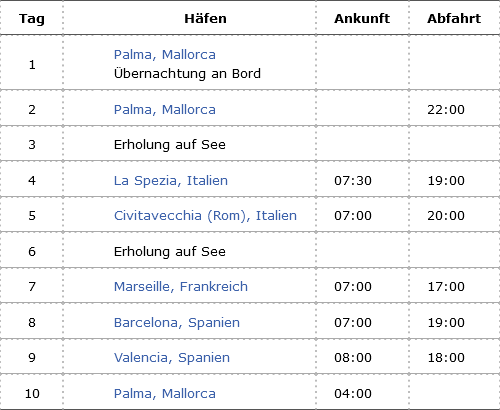The image size is (500, 410).
Task: Select the 17:00 departure time for Marseille
Action: click(x=446, y=287)
